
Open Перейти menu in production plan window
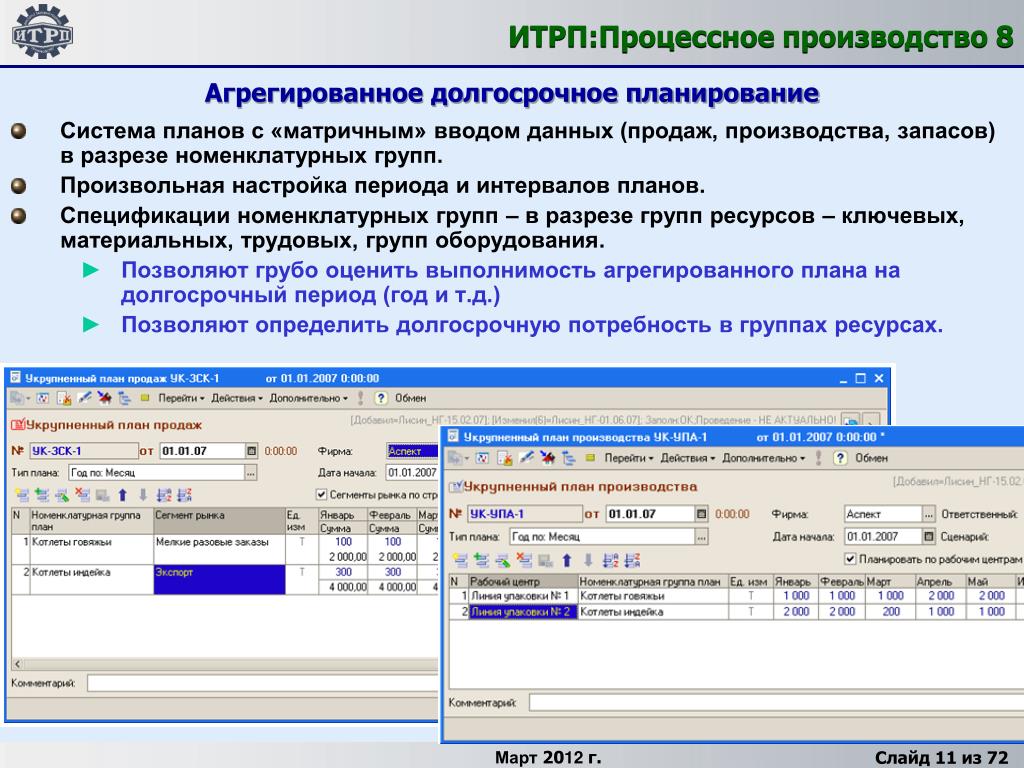pos(628,458)
